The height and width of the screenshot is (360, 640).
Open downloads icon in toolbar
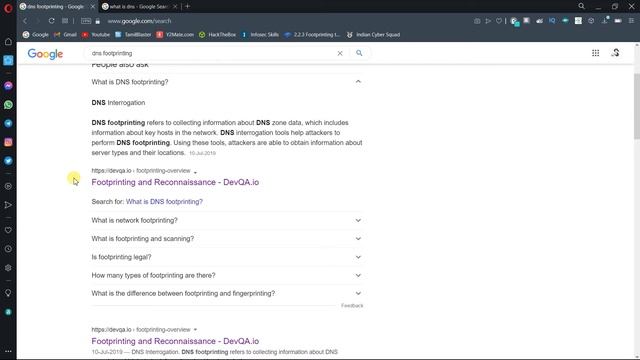604,21
